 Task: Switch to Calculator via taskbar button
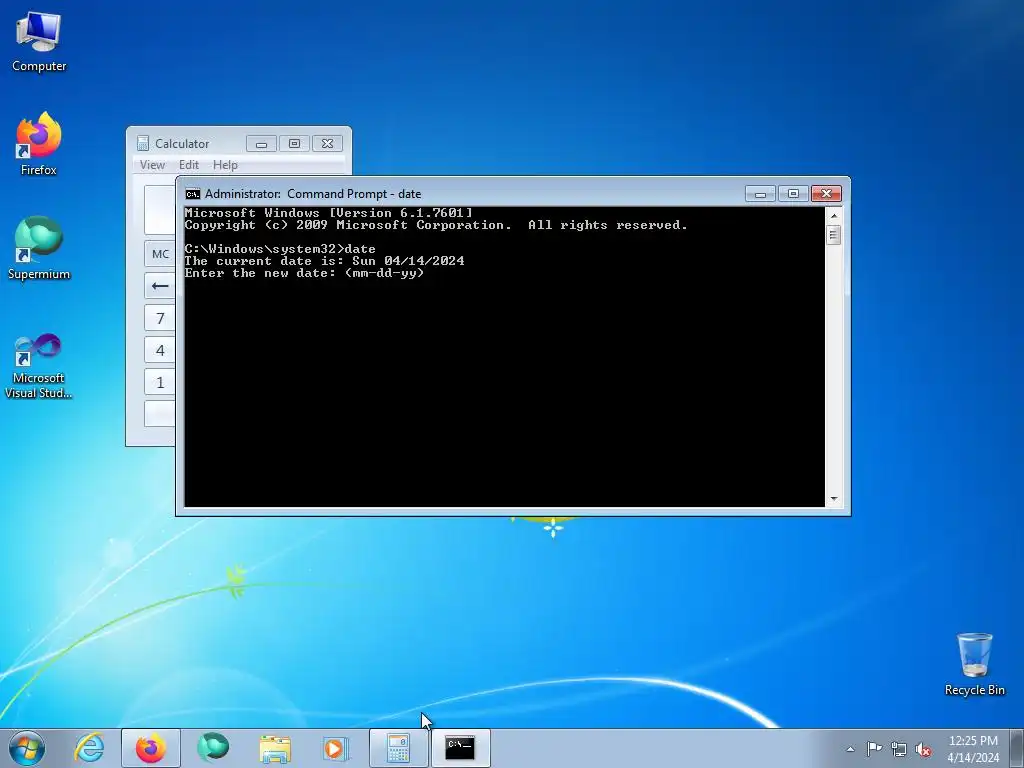click(x=398, y=748)
